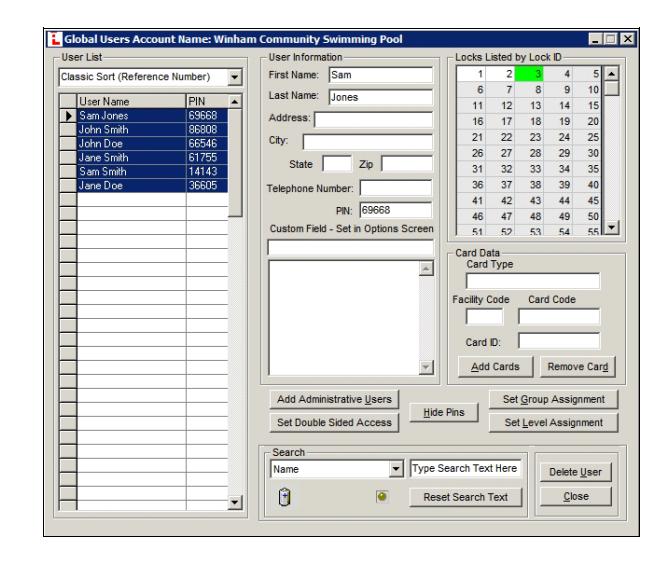The height and width of the screenshot is (562, 666).
Task: Click Set Level Assignment button
Action: pyautogui.click(x=553, y=422)
